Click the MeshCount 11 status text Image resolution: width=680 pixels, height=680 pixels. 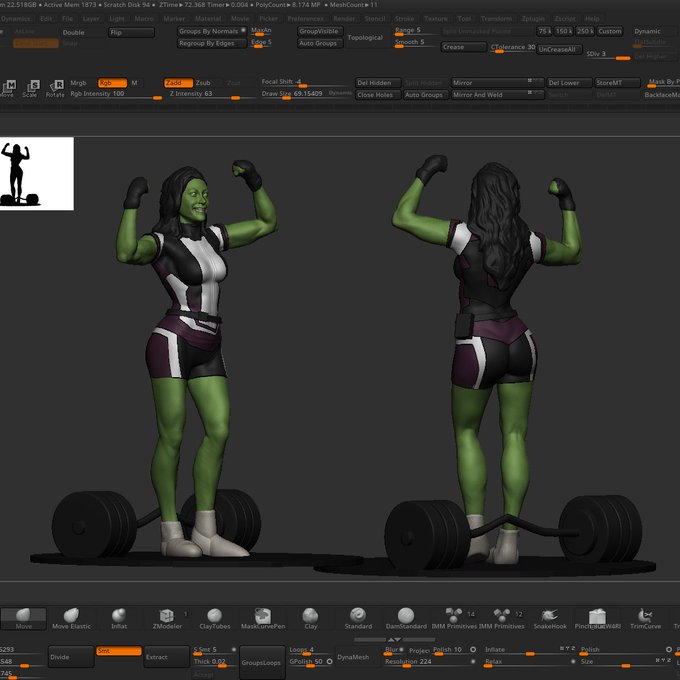tap(353, 5)
